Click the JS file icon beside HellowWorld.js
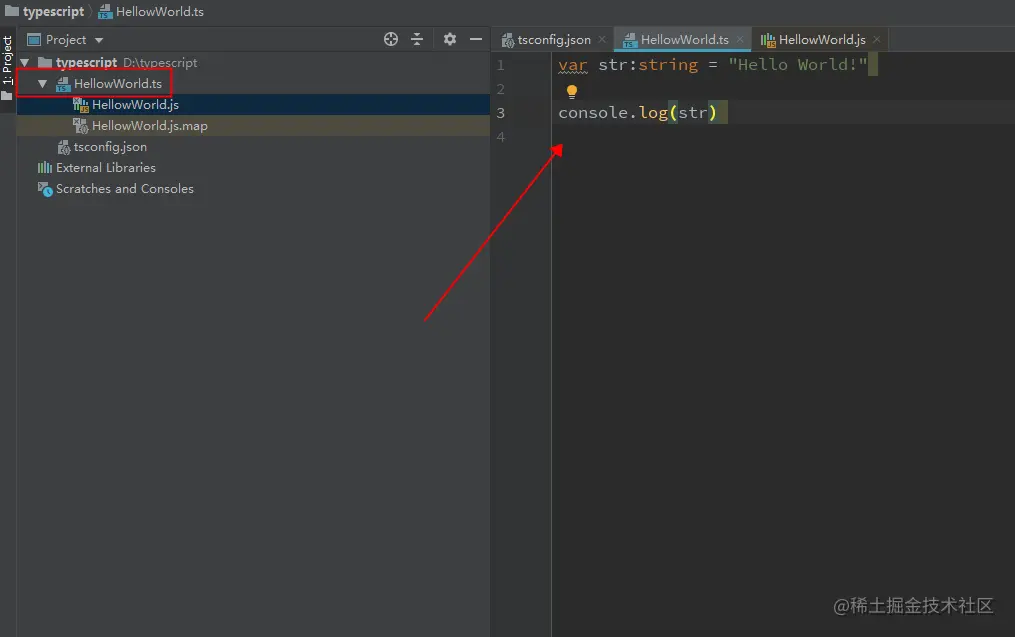This screenshot has width=1015, height=637. (81, 105)
